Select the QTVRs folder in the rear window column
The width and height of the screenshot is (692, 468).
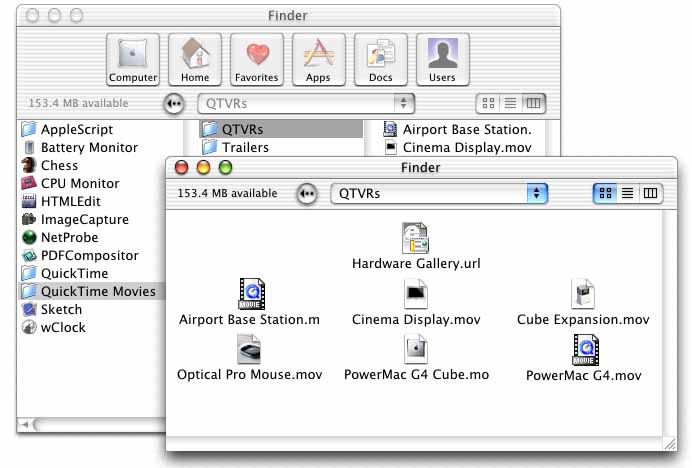pos(281,129)
